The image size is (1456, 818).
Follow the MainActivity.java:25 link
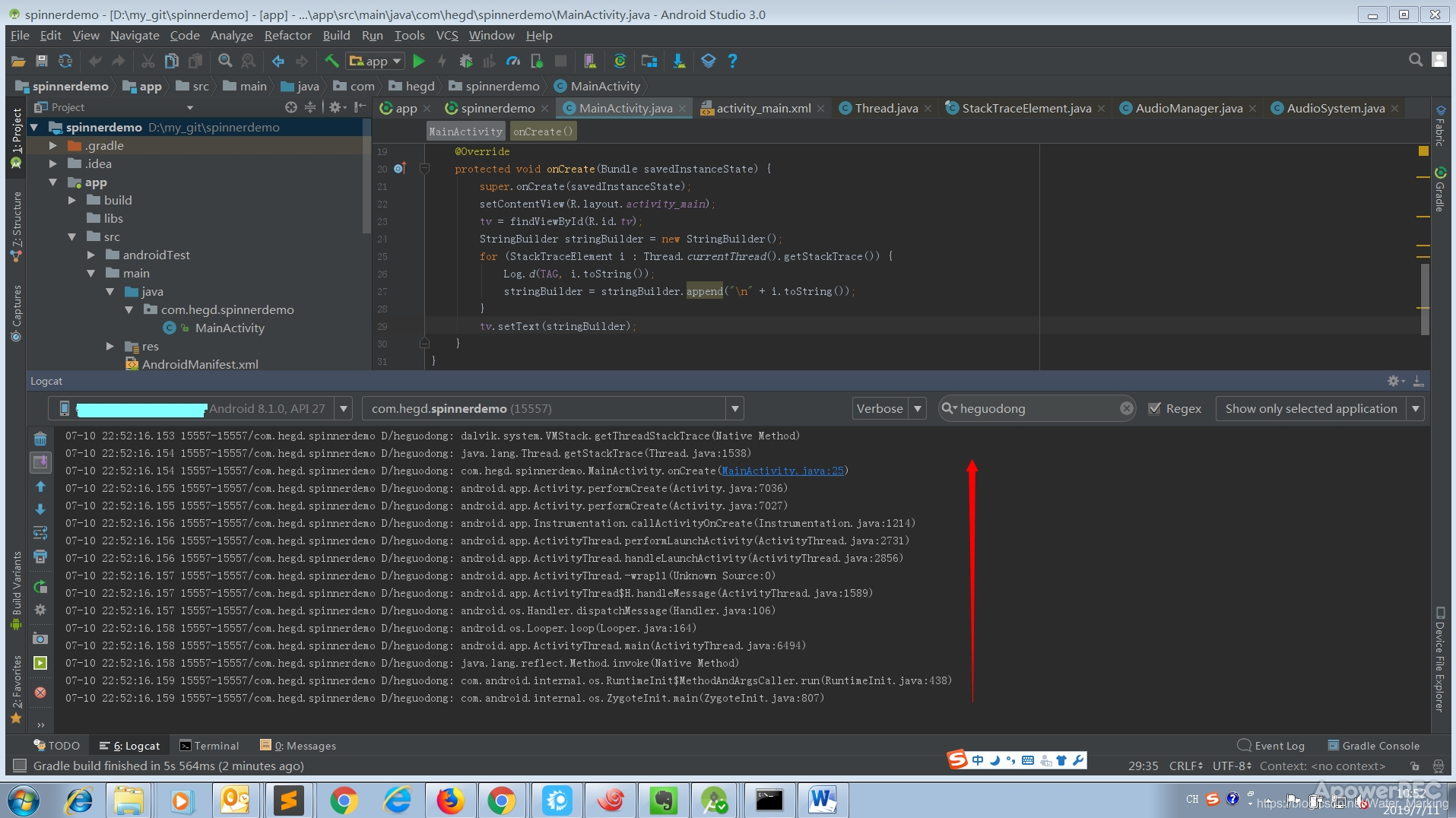coord(782,471)
